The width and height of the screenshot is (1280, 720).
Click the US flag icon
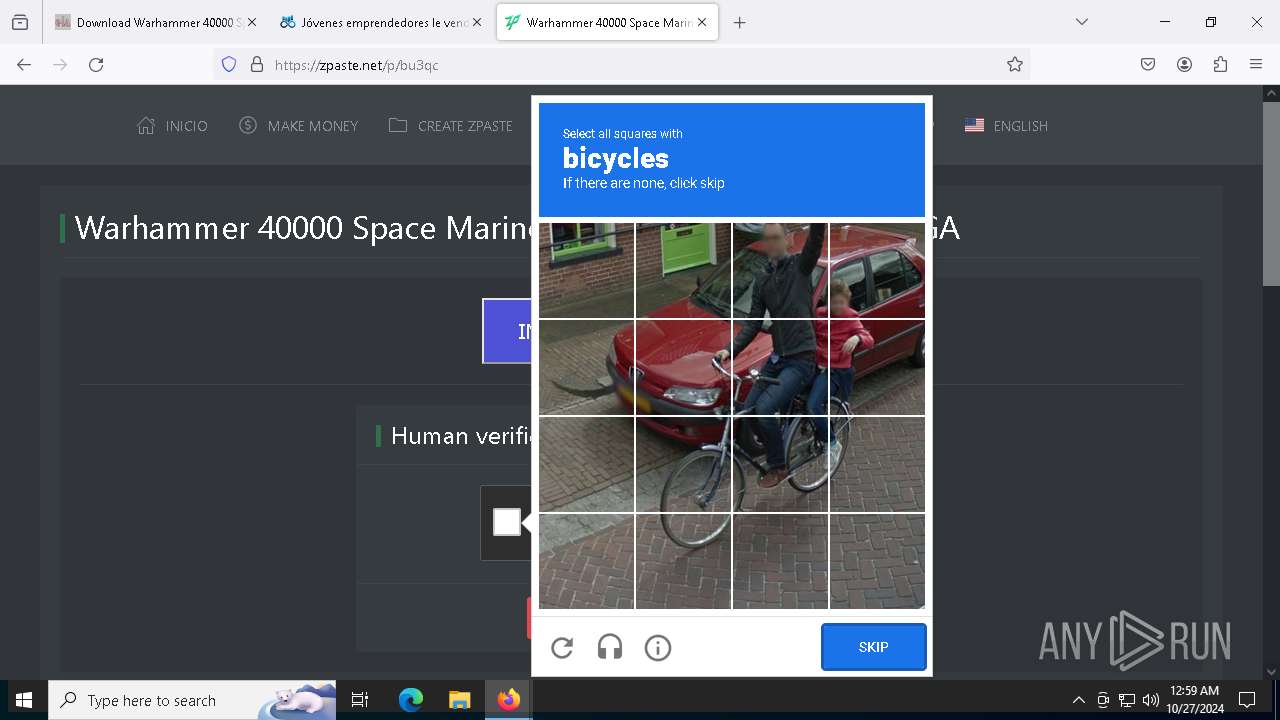point(974,126)
